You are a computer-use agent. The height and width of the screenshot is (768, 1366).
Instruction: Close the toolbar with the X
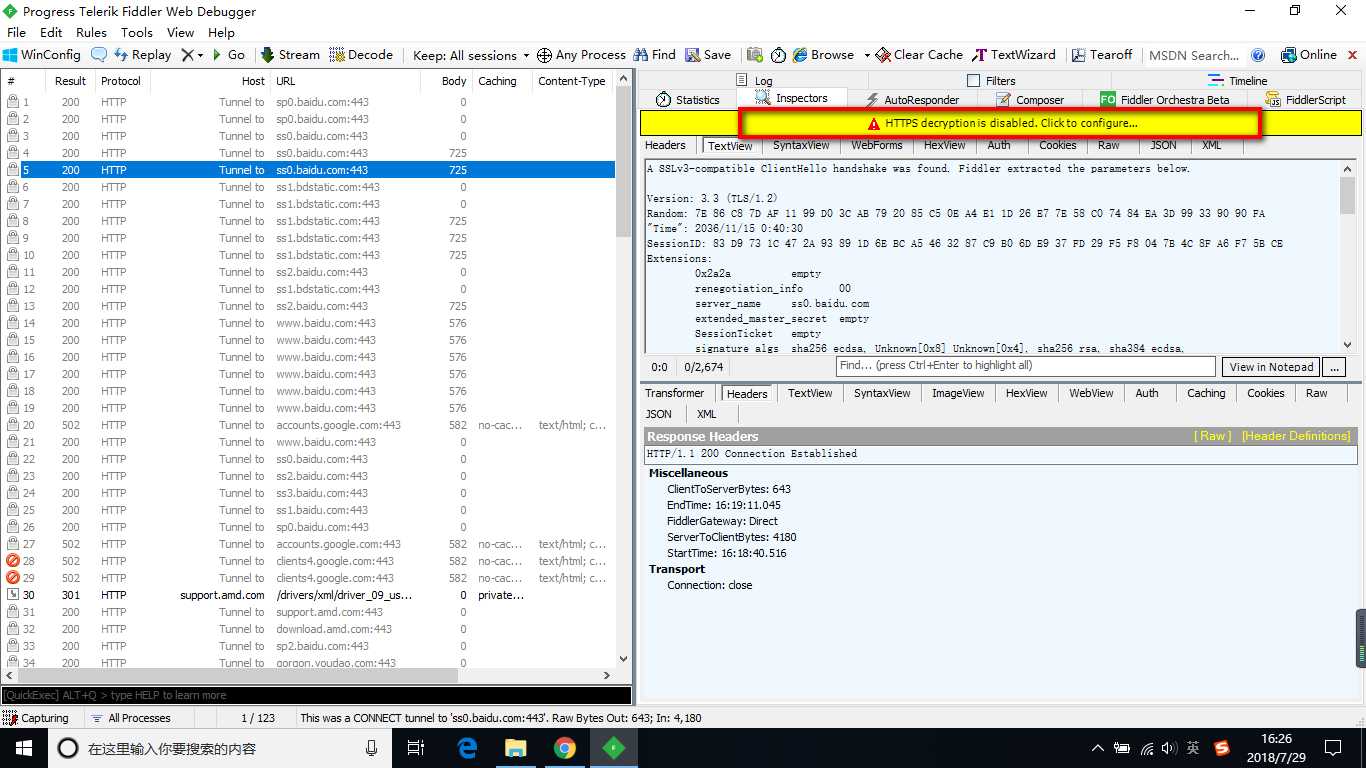click(1351, 55)
